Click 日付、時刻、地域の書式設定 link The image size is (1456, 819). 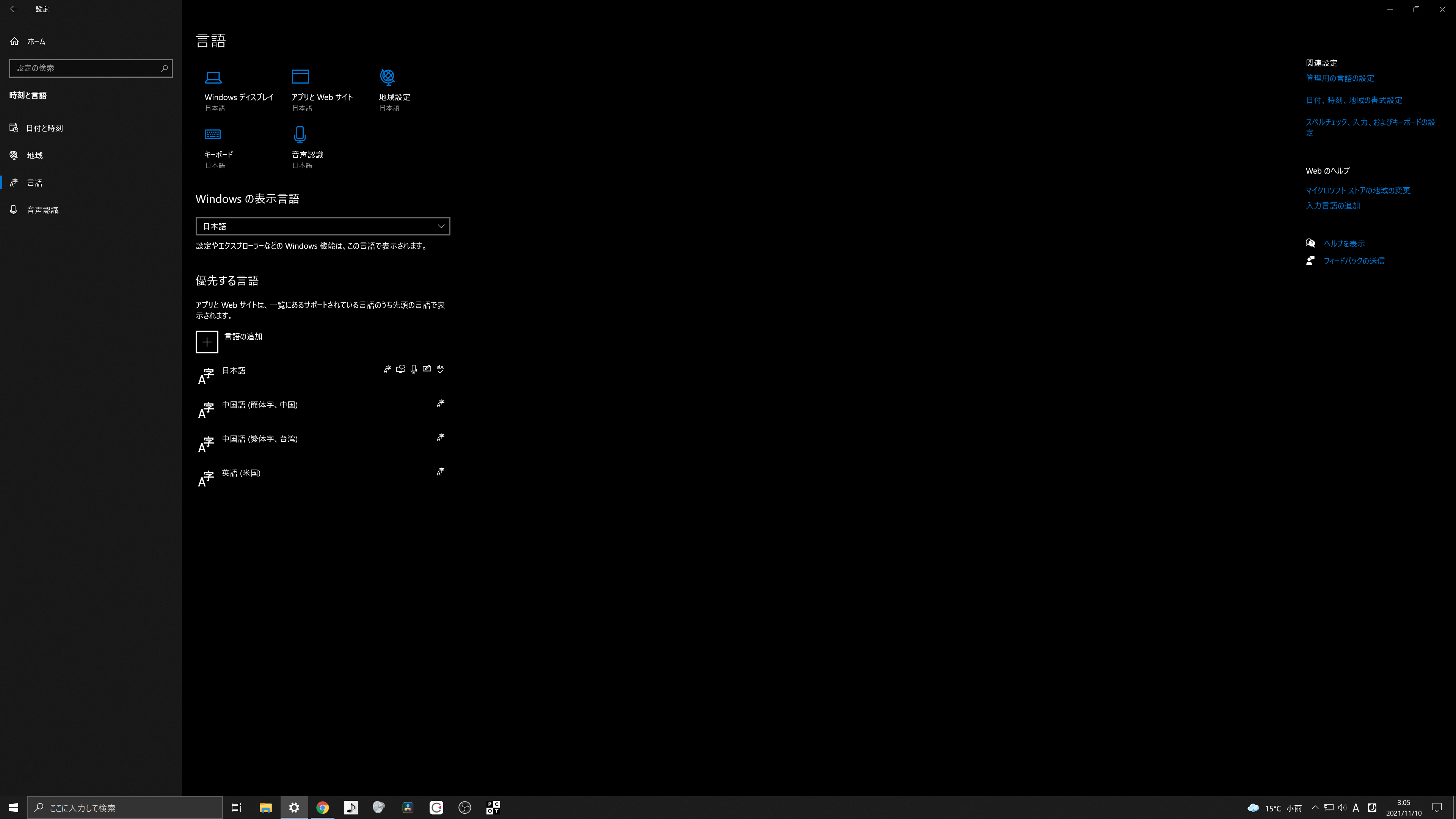(1354, 100)
